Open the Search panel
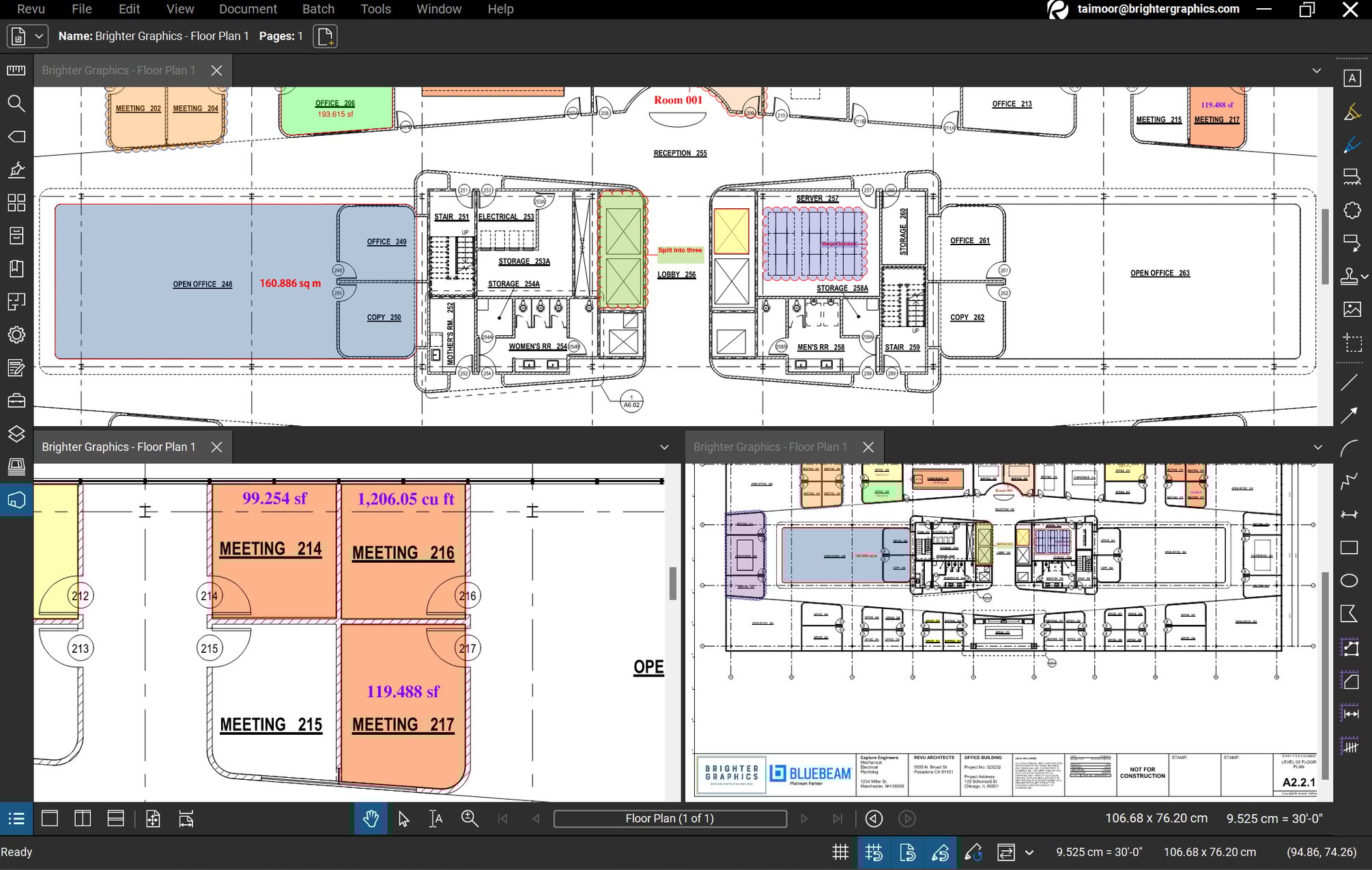 click(x=16, y=104)
